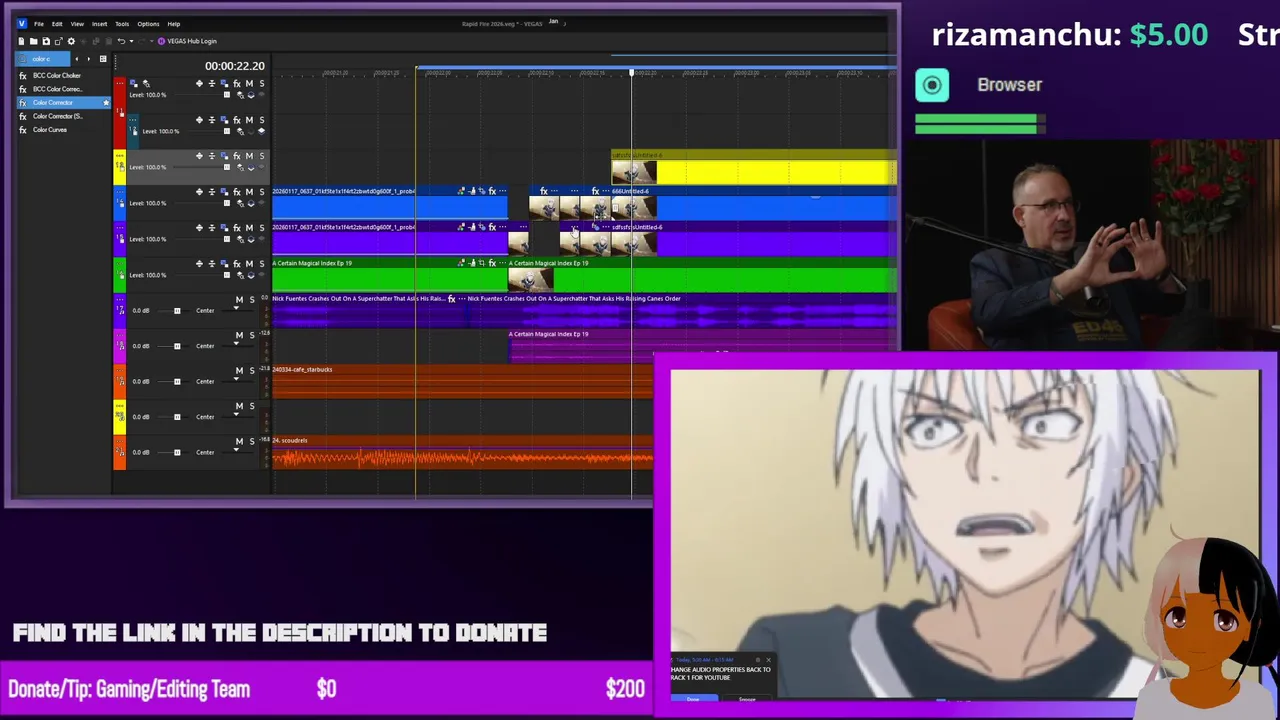The width and height of the screenshot is (1280, 720).
Task: Open the View menu
Action: click(x=77, y=24)
